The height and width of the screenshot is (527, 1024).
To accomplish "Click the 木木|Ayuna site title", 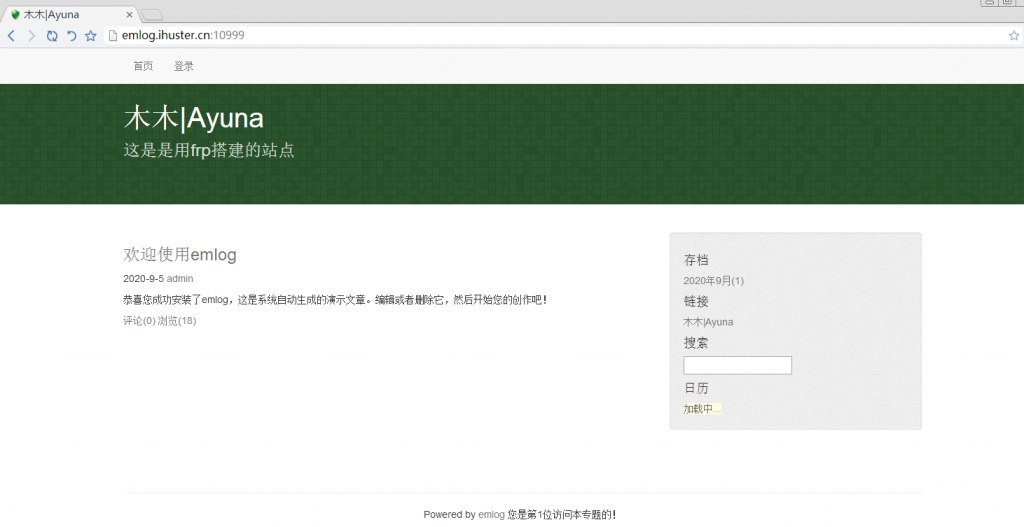I will 193,118.
